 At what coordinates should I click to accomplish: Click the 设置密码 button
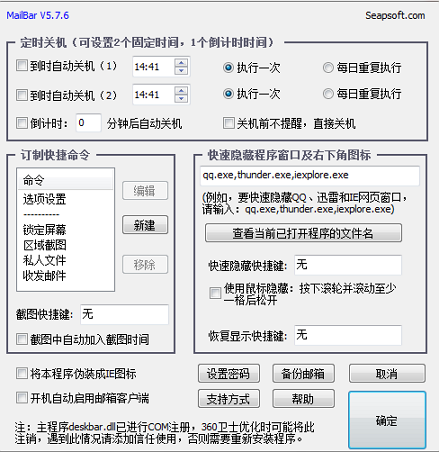coord(229,373)
